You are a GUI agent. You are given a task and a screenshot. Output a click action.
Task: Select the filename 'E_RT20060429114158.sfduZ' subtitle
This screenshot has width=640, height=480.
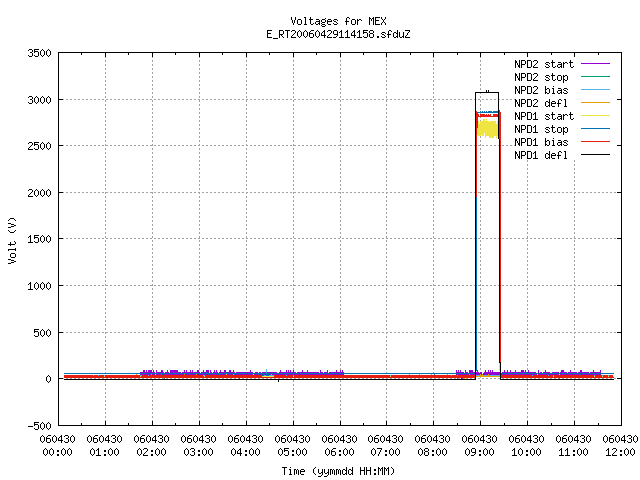(338, 34)
